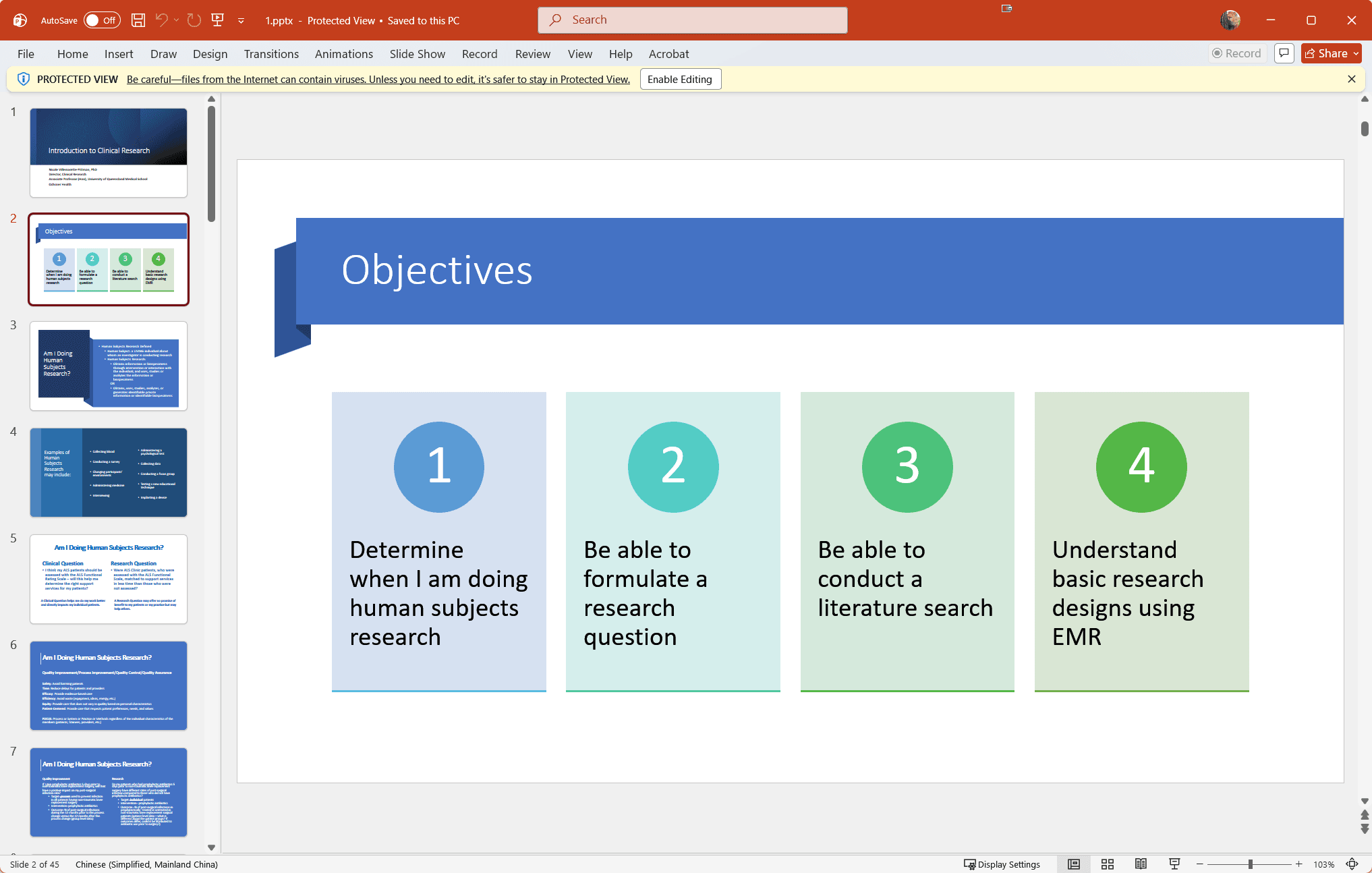Open the Slide Show tab

(x=418, y=54)
